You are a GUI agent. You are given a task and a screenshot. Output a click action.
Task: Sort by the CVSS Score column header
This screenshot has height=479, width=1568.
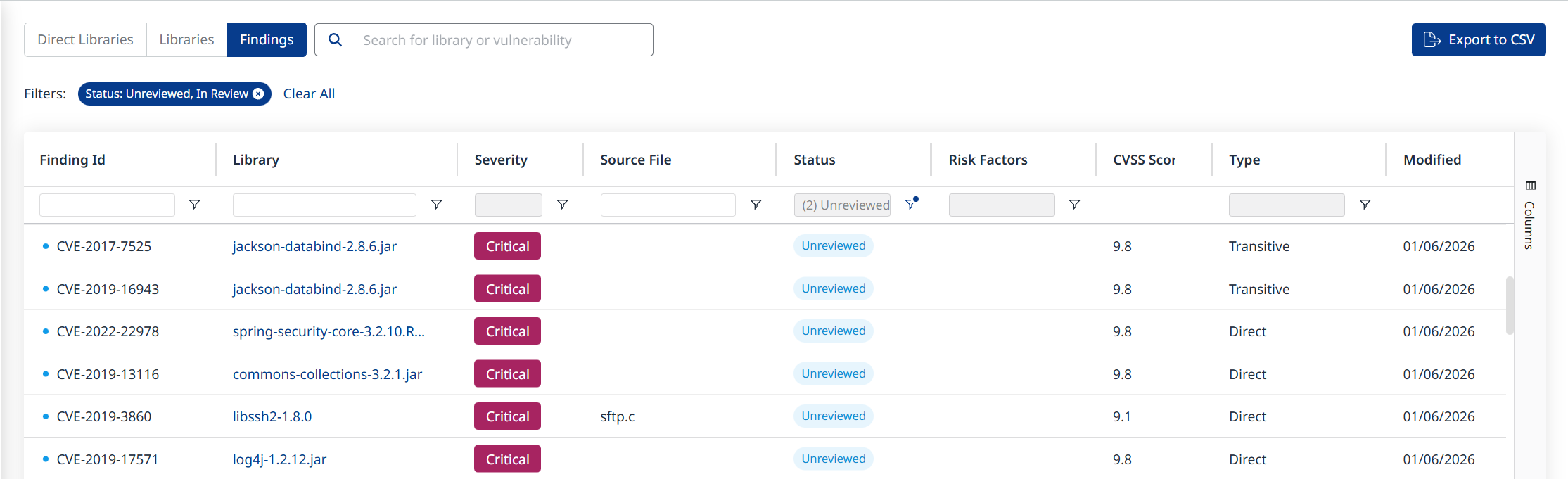(1143, 160)
